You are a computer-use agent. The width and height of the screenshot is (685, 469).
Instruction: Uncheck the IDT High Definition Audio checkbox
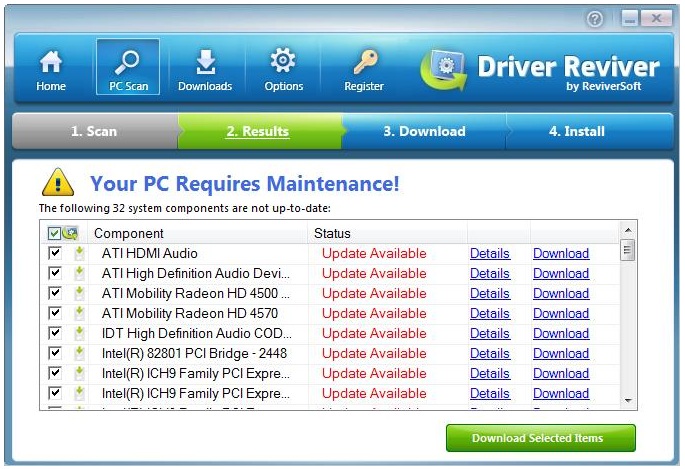tap(55, 333)
